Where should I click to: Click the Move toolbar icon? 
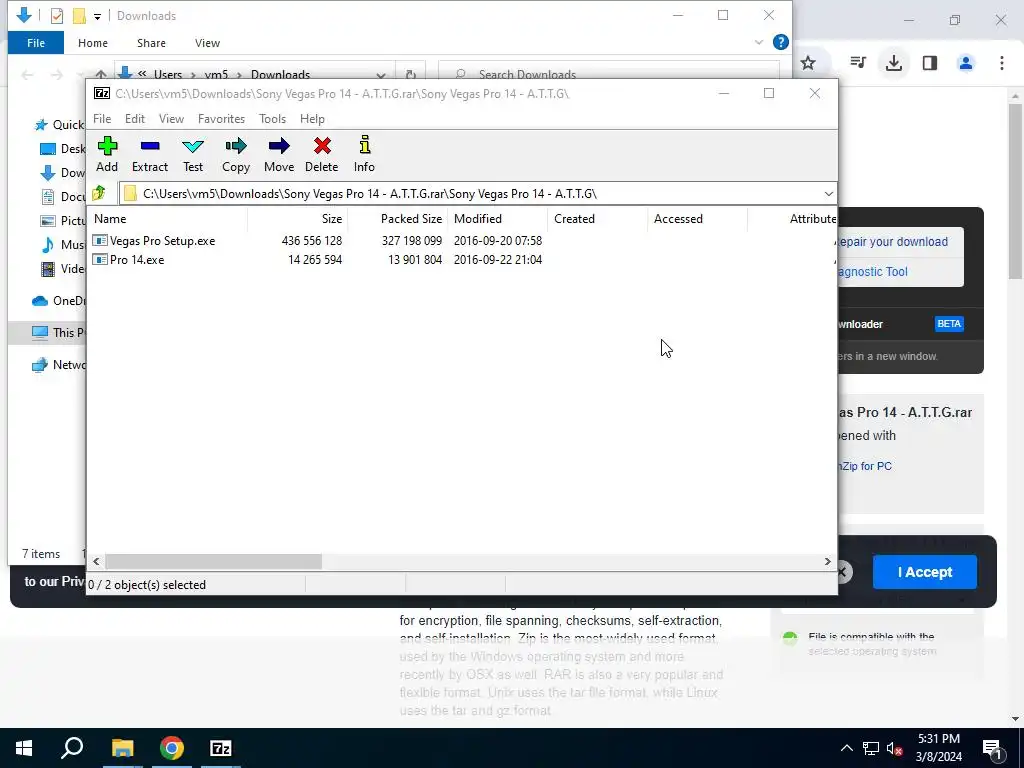[x=279, y=154]
